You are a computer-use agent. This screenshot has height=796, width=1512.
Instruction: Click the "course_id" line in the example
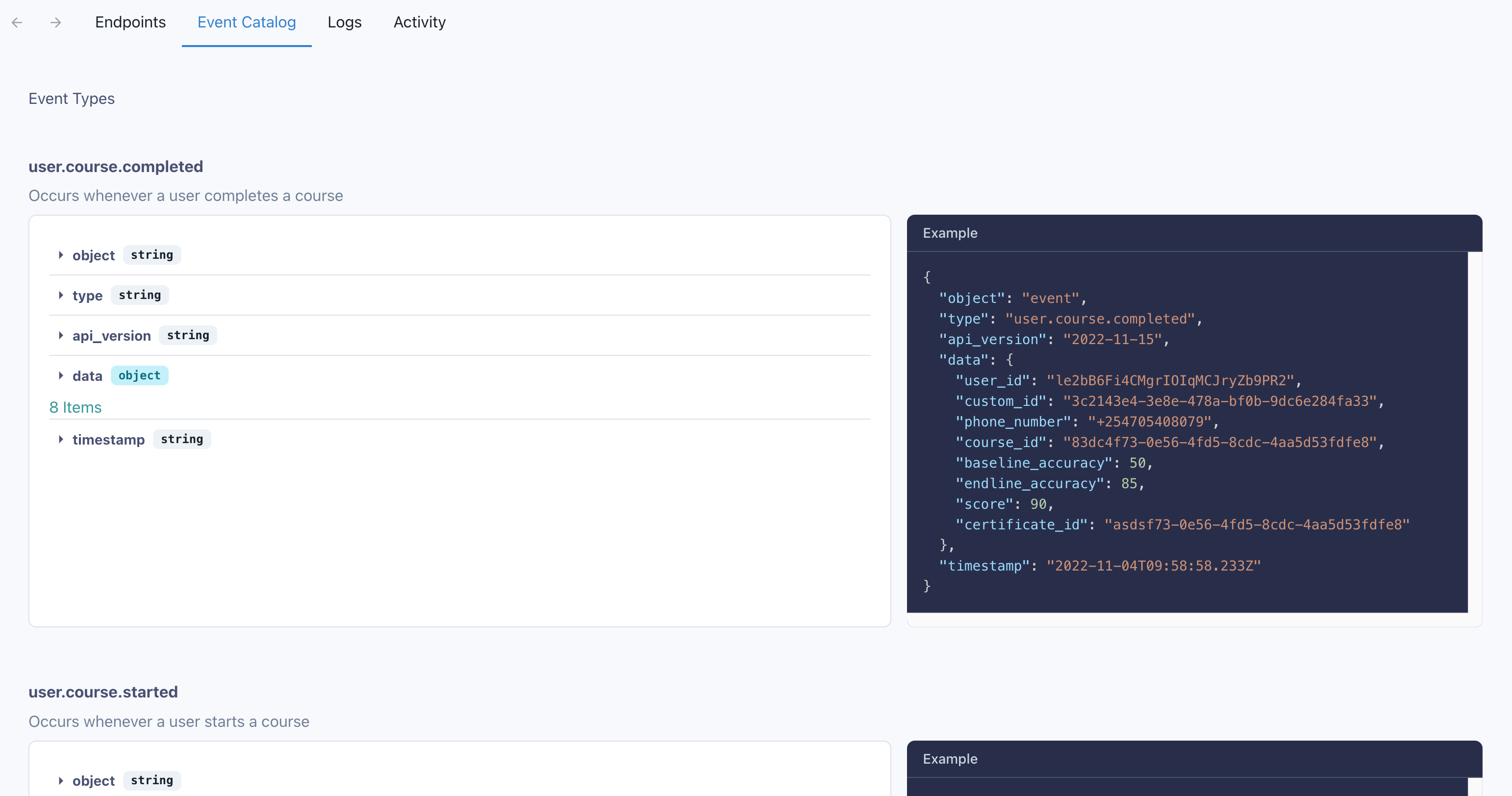(1169, 442)
